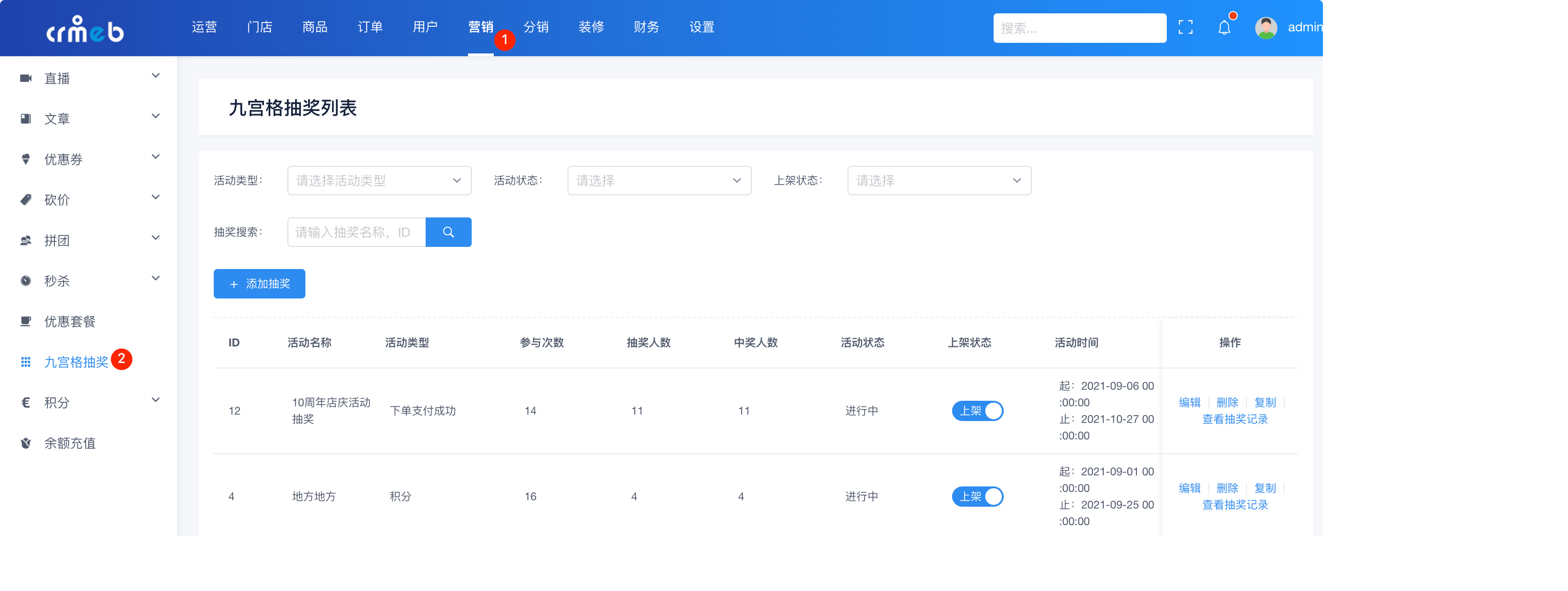1568x591 pixels.
Task: Click the 余额充值 sidebar icon
Action: pos(26,443)
